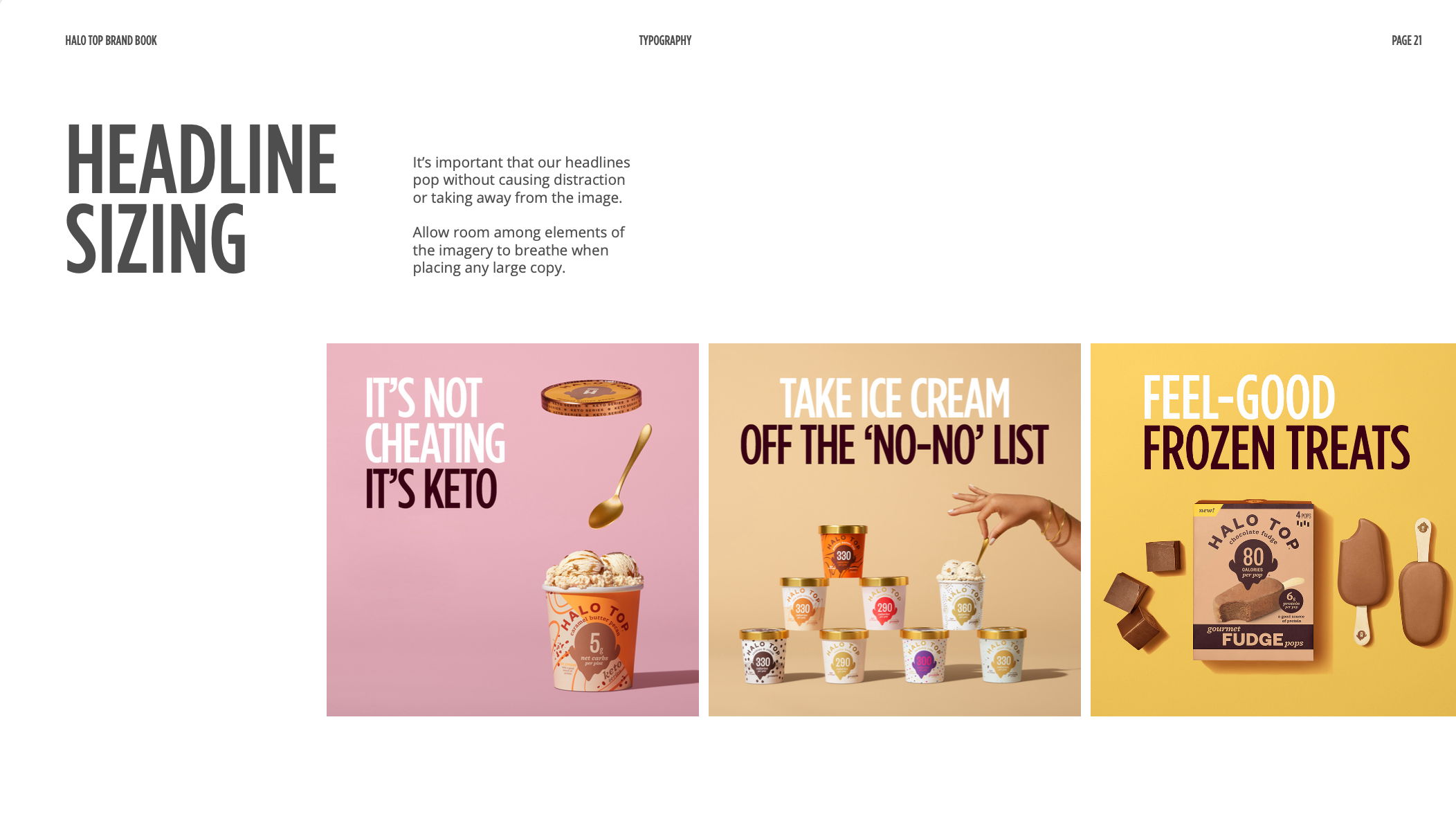Click the orange 330 pint at pyramid top

coord(843,551)
